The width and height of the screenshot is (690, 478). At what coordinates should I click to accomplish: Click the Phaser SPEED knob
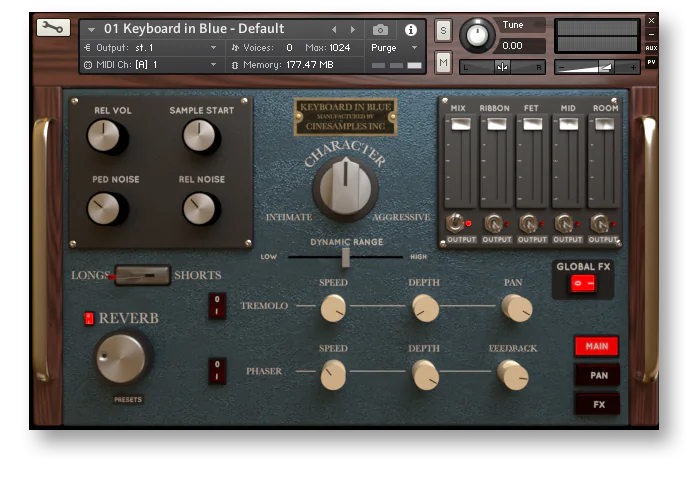(x=333, y=375)
